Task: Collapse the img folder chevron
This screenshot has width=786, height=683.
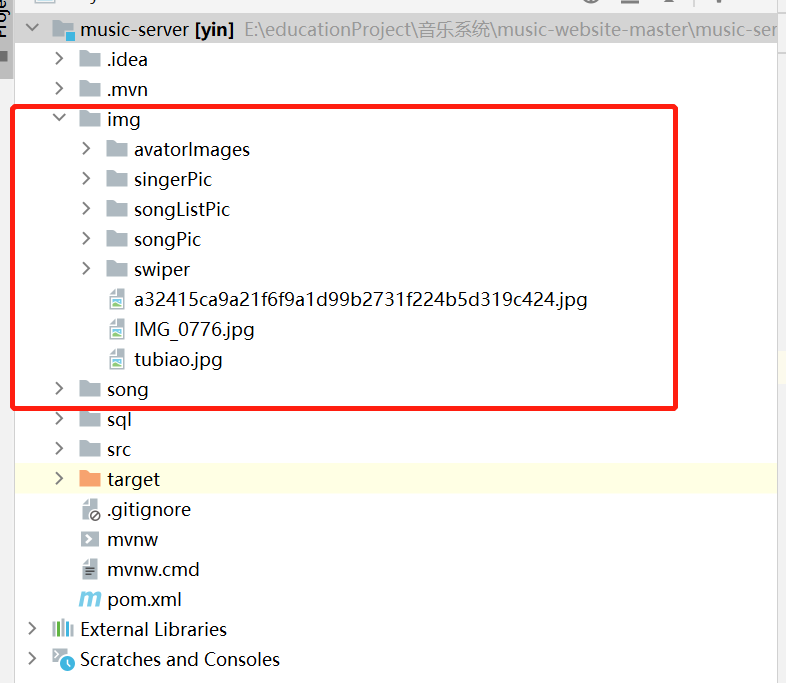Action: [59, 118]
